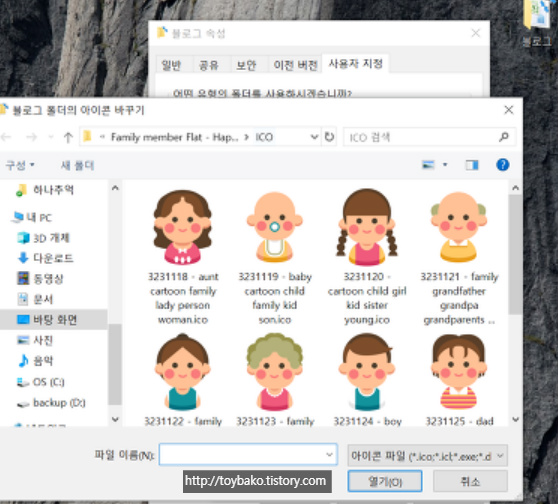Select the 3231119 baby icon file

click(274, 256)
